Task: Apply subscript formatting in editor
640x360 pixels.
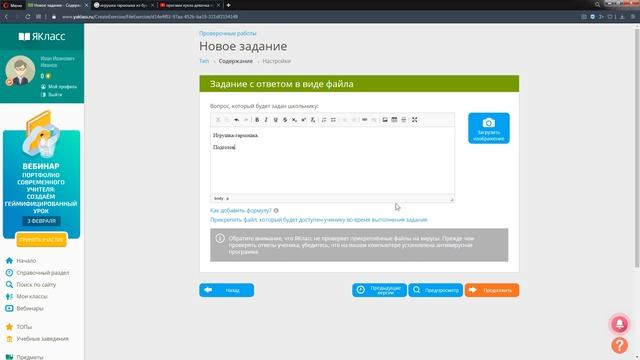Action: (294, 120)
